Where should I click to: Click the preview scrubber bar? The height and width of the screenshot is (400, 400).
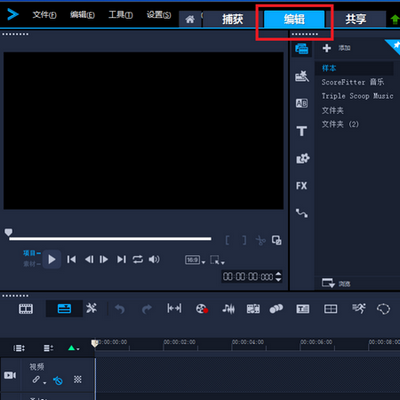(x=110, y=239)
